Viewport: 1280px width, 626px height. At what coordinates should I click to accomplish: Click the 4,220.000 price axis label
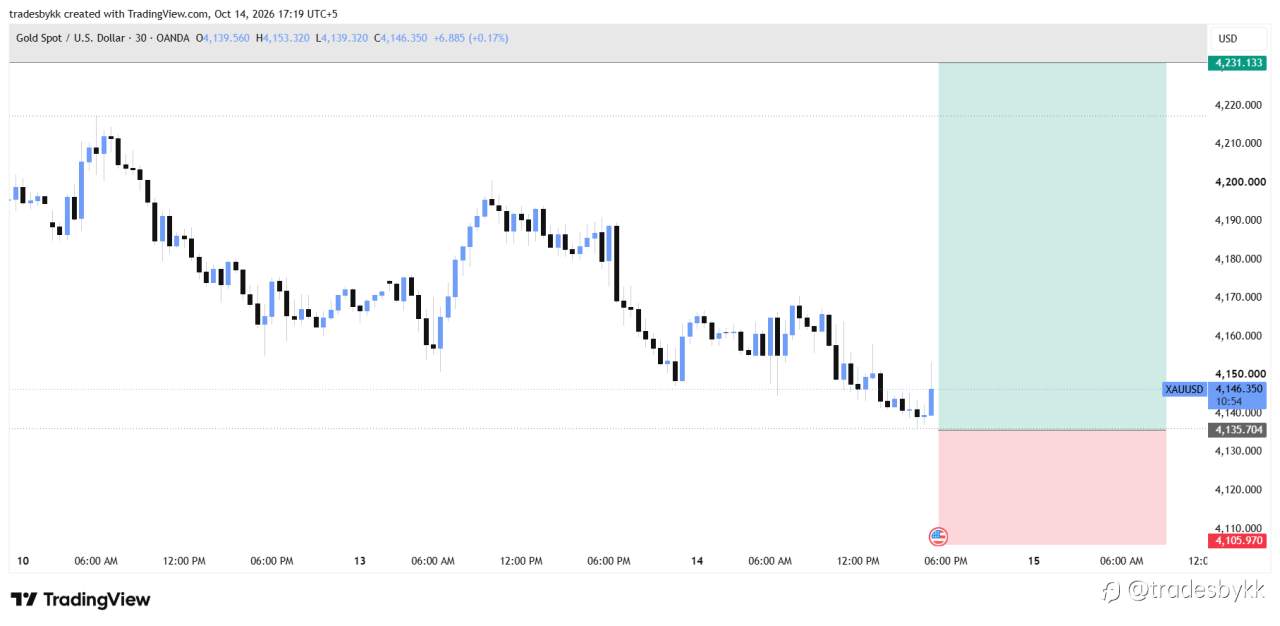pos(1240,105)
